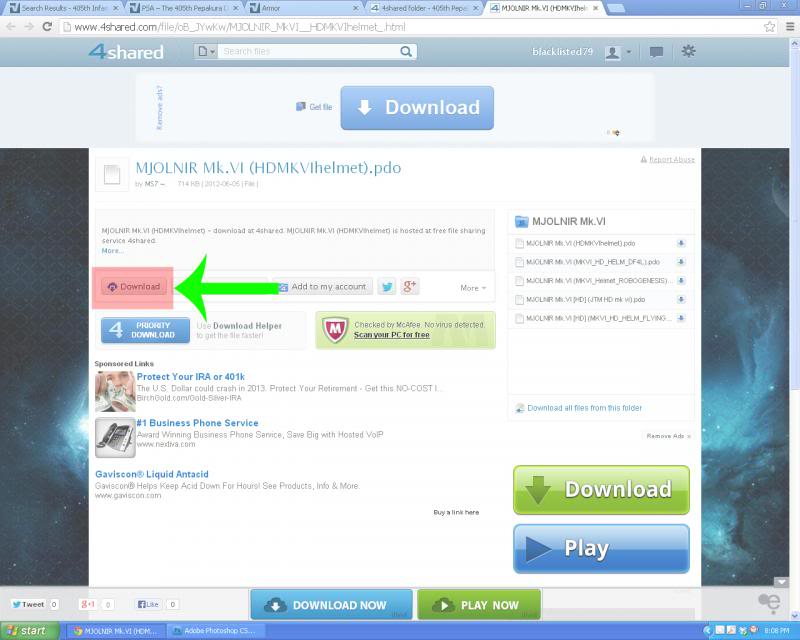Click the PLAY NOW button in bottom bar
Screen dimensions: 800x640
point(479,605)
